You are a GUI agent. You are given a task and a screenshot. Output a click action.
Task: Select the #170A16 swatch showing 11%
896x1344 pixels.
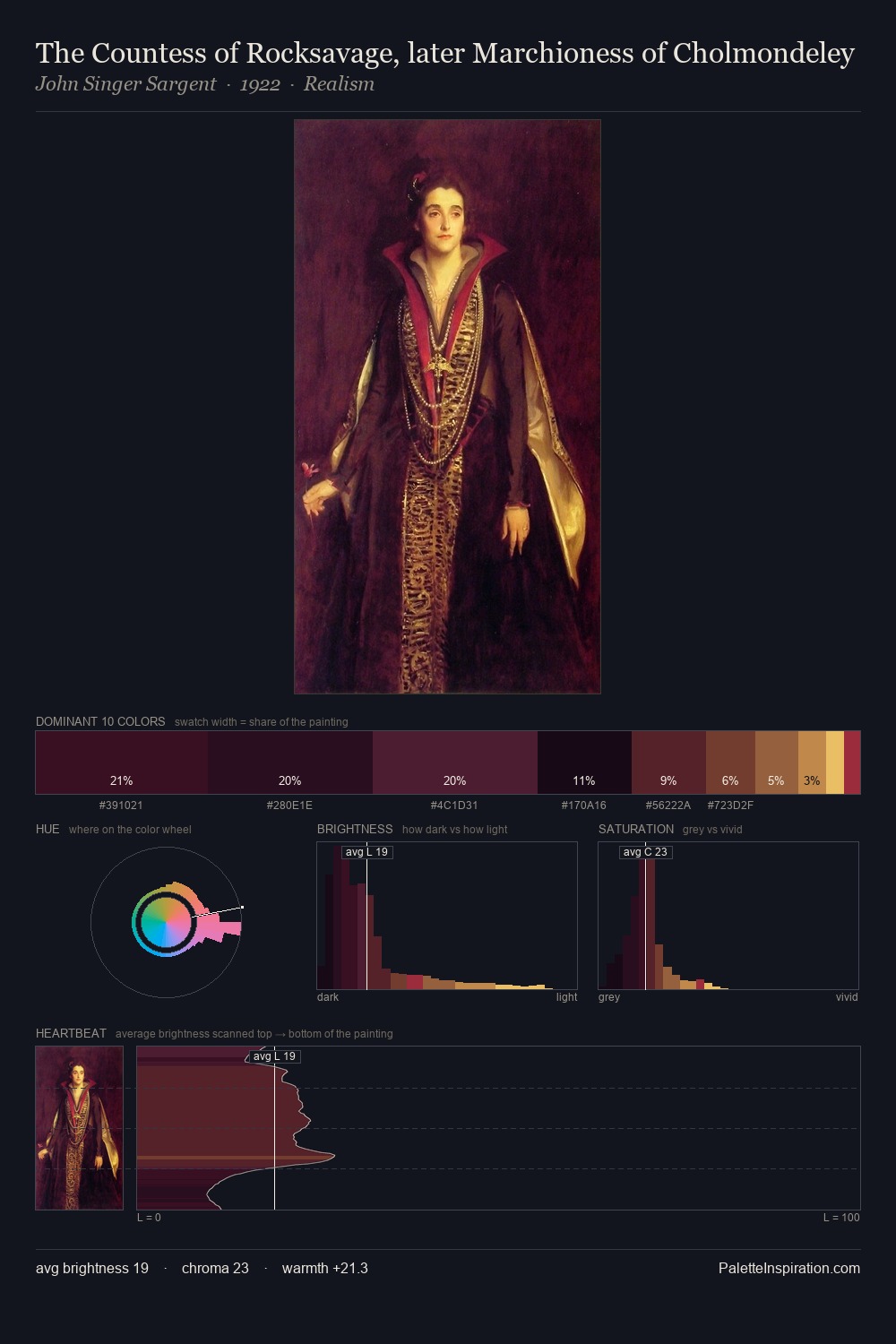584,762
